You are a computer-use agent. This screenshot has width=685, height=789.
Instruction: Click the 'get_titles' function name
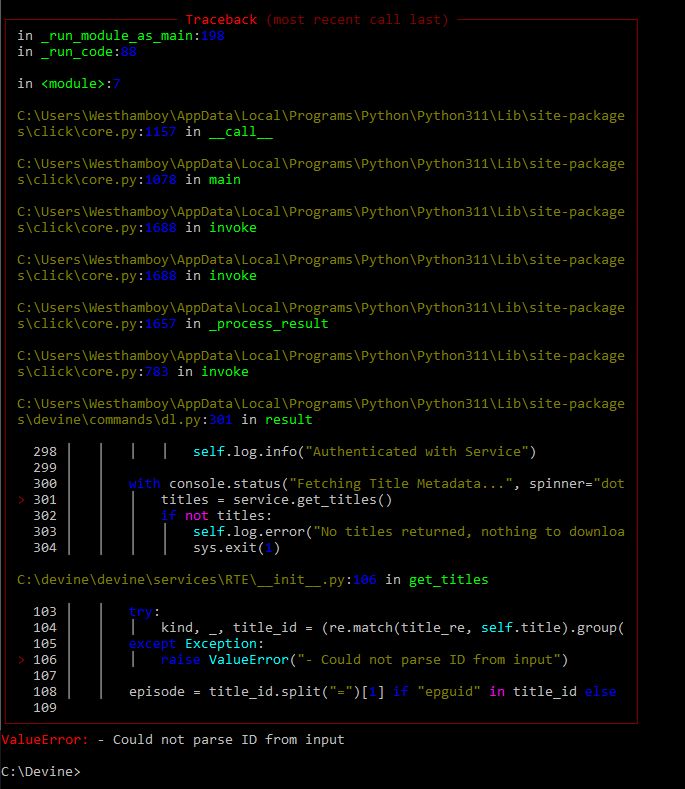tap(448, 580)
